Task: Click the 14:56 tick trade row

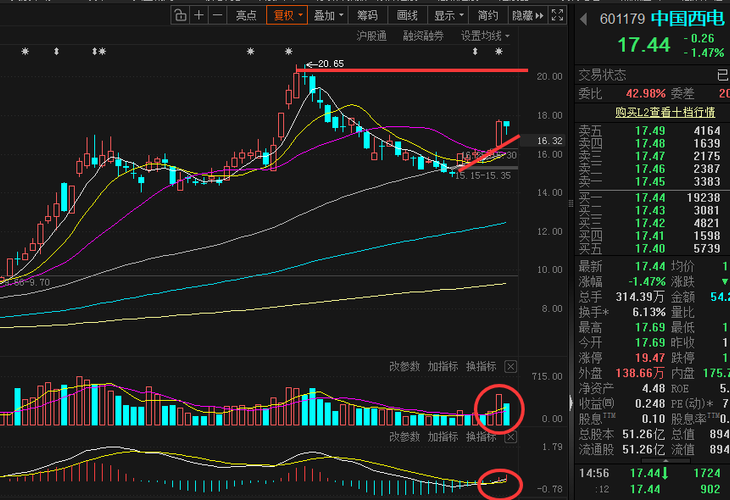Action: click(652, 473)
